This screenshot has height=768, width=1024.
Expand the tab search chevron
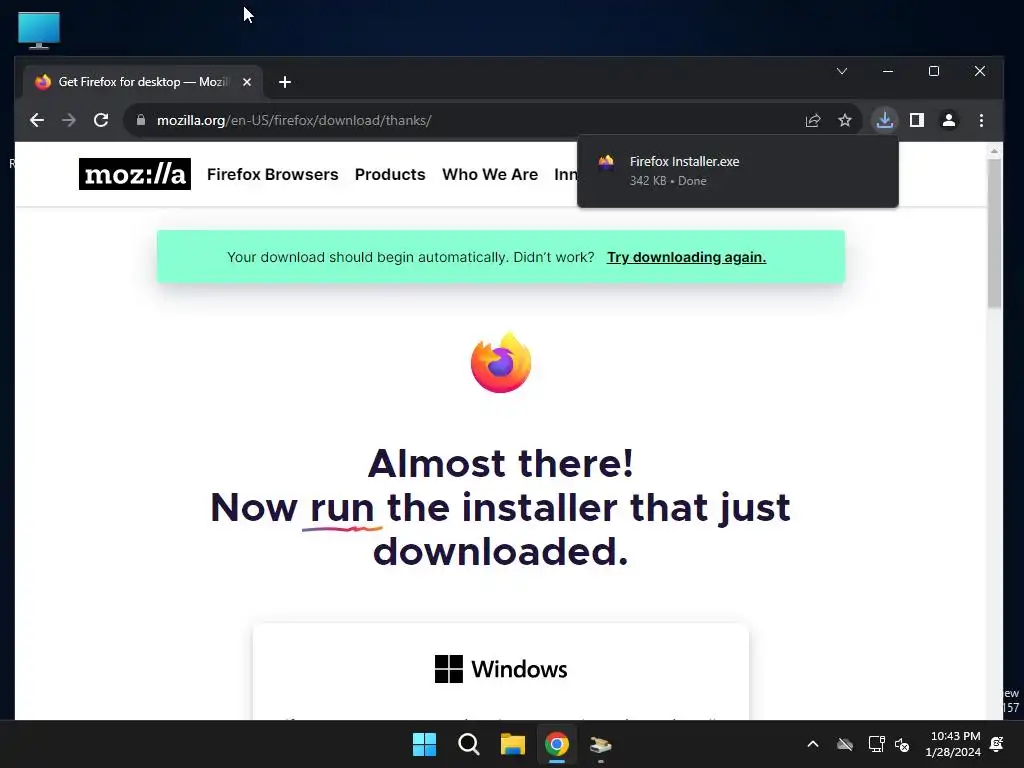point(842,71)
